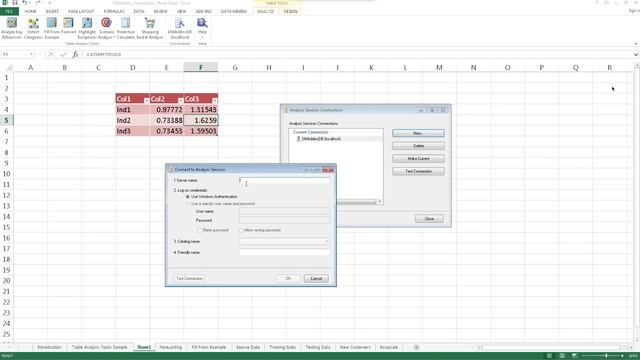Click the Save icon in quick access toolbar

[15, 3]
